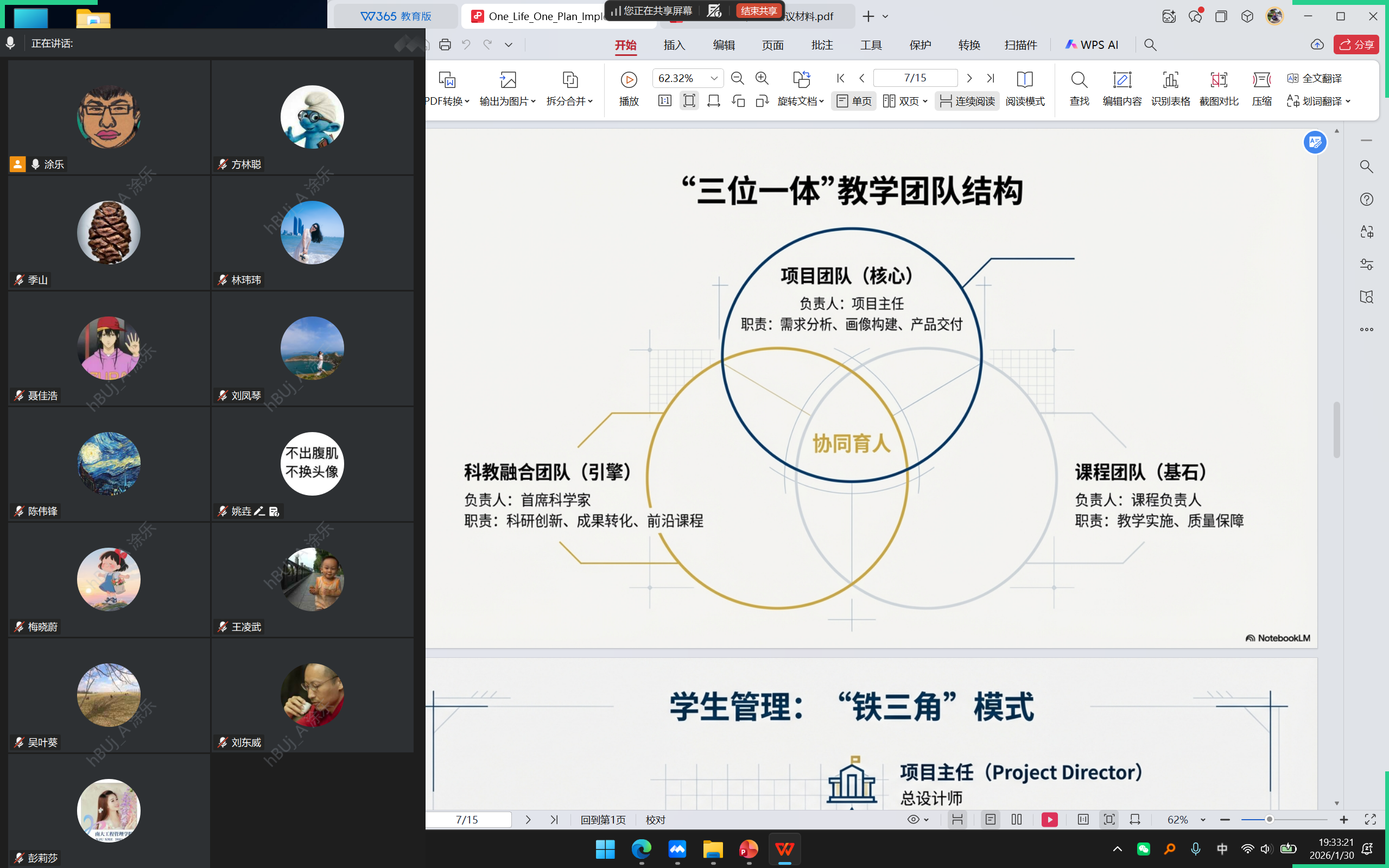Click the zoom in magnifier icon

click(x=762, y=78)
